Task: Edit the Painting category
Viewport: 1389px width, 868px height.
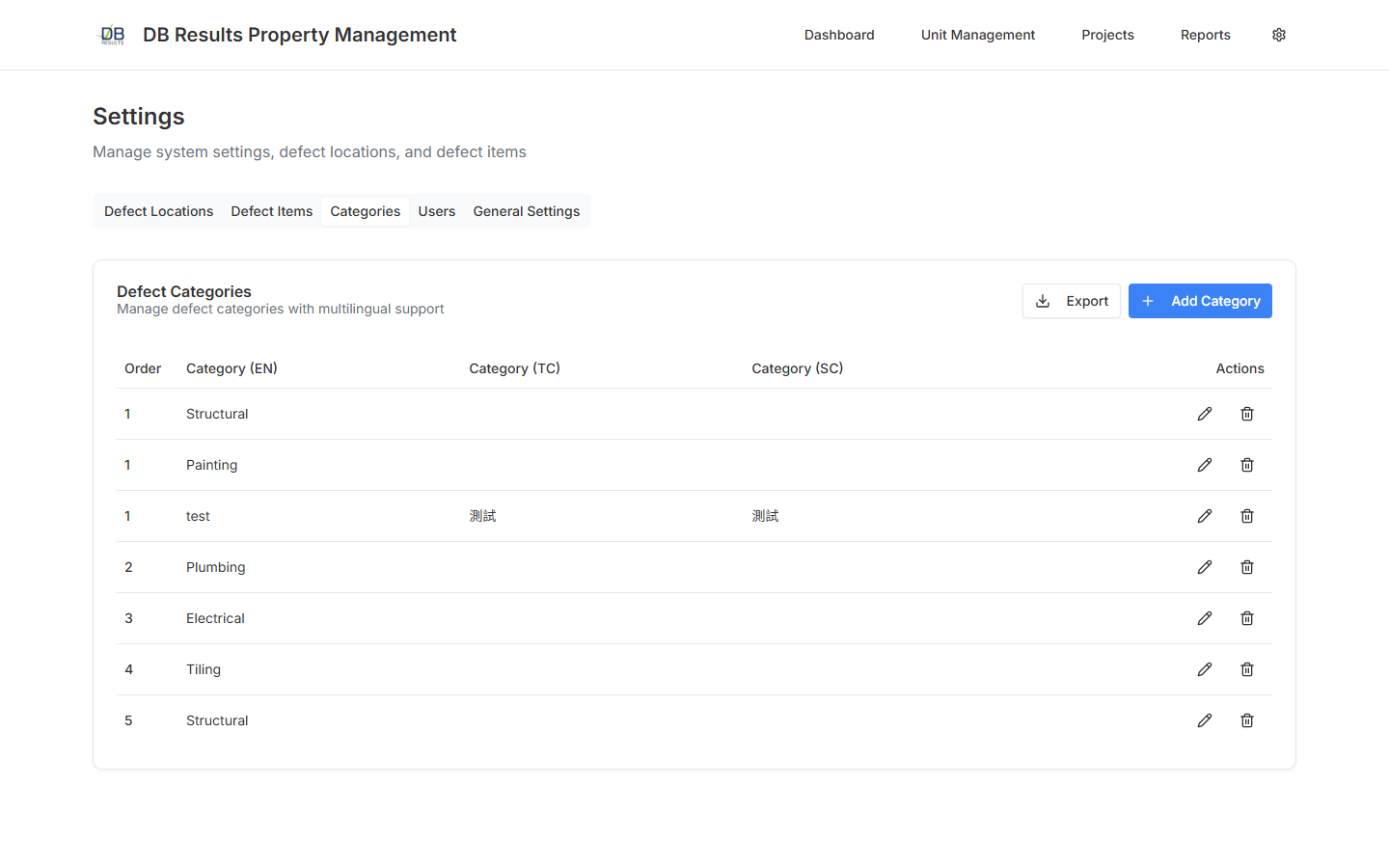Action: click(1205, 465)
